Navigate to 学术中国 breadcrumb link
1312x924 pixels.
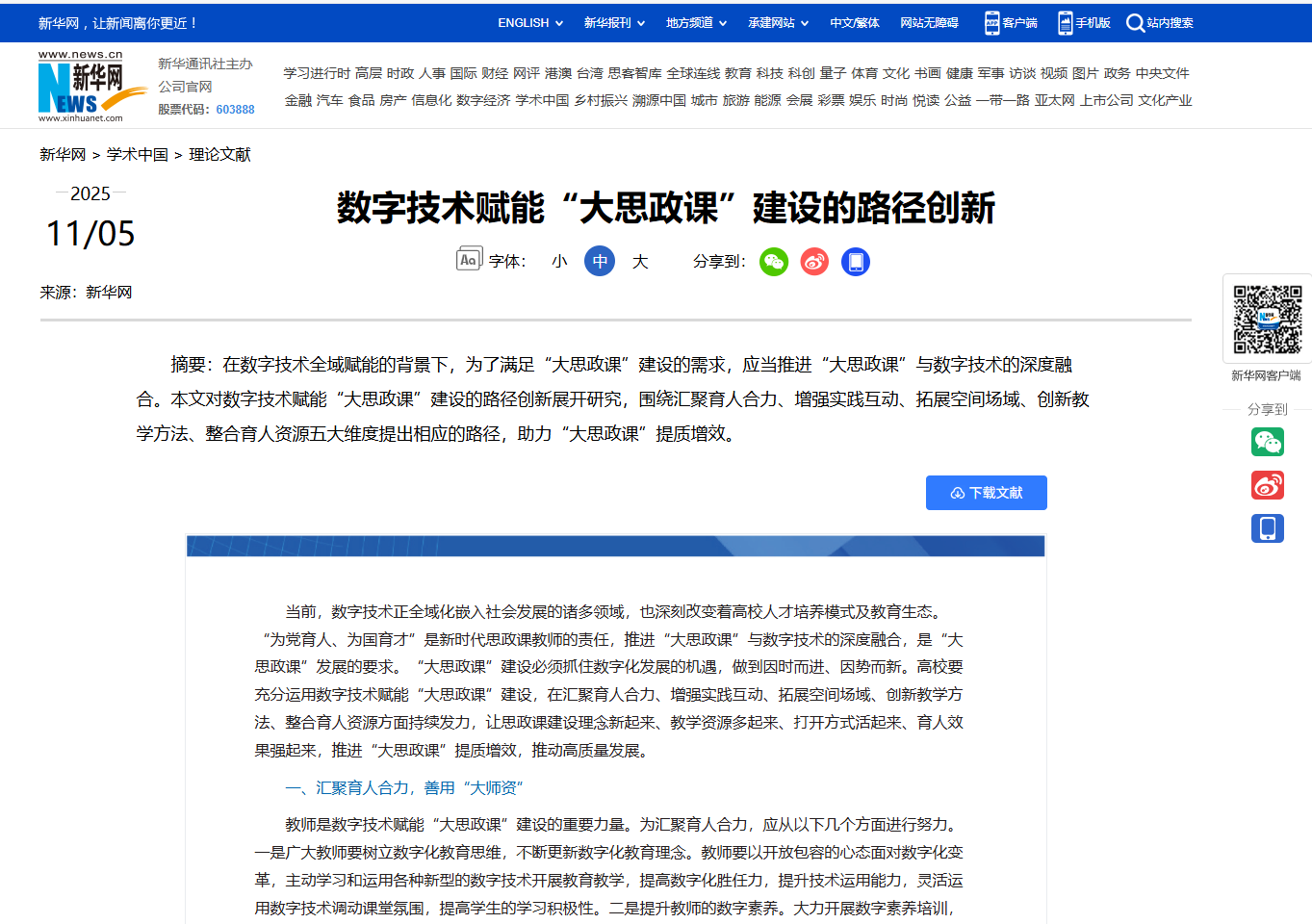(137, 155)
